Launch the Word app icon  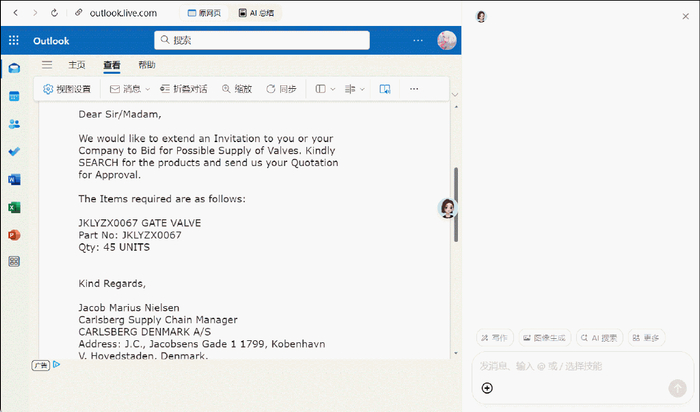[14, 179]
